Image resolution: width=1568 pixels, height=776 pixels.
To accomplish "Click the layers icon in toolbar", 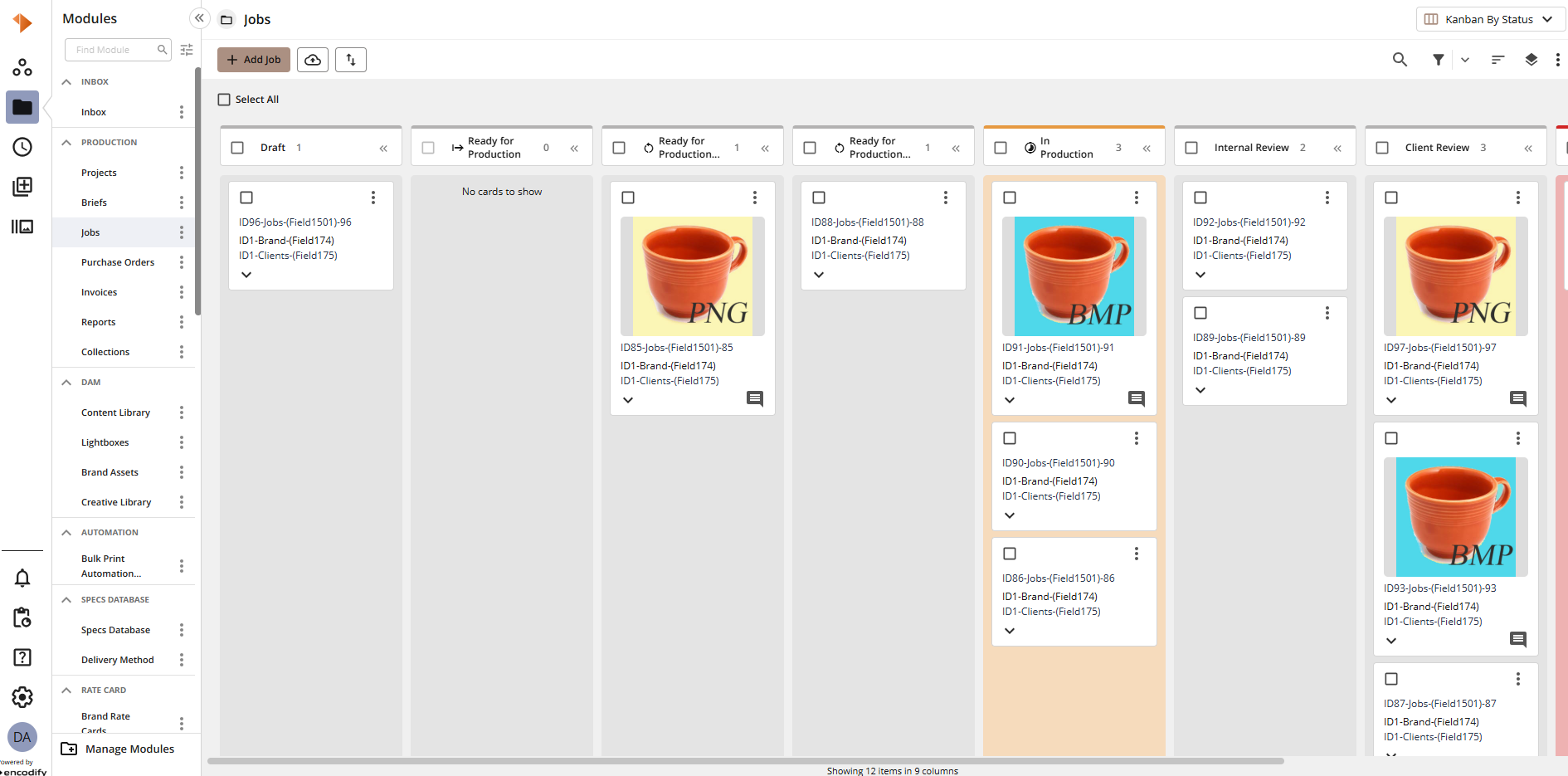I will tap(1531, 60).
